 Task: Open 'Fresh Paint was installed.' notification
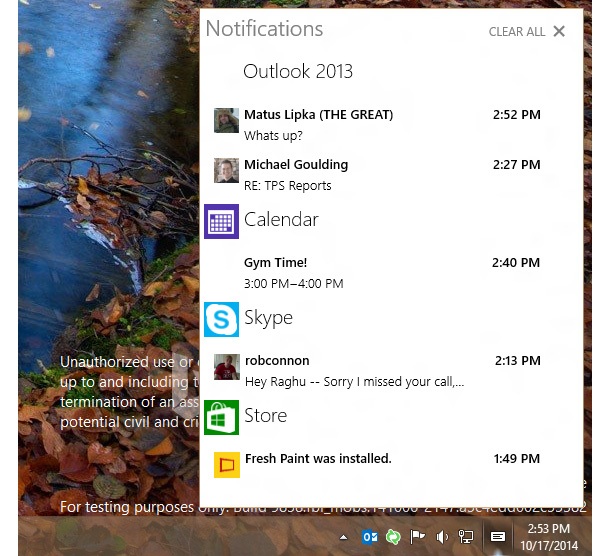377,465
